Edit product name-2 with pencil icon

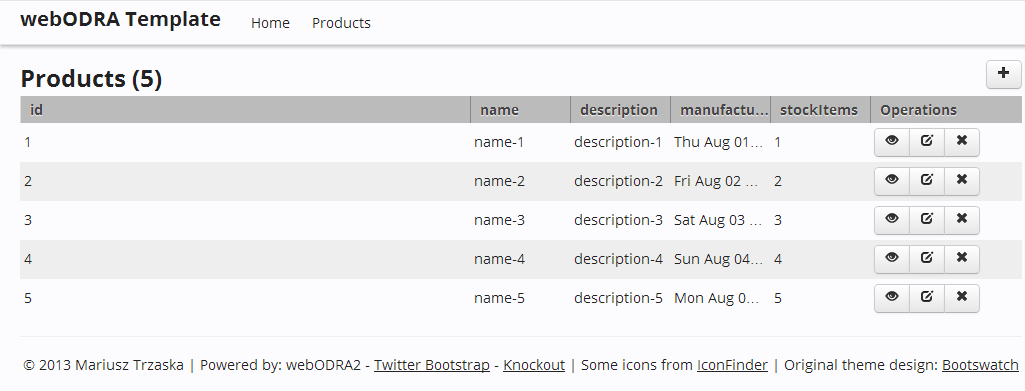927,181
